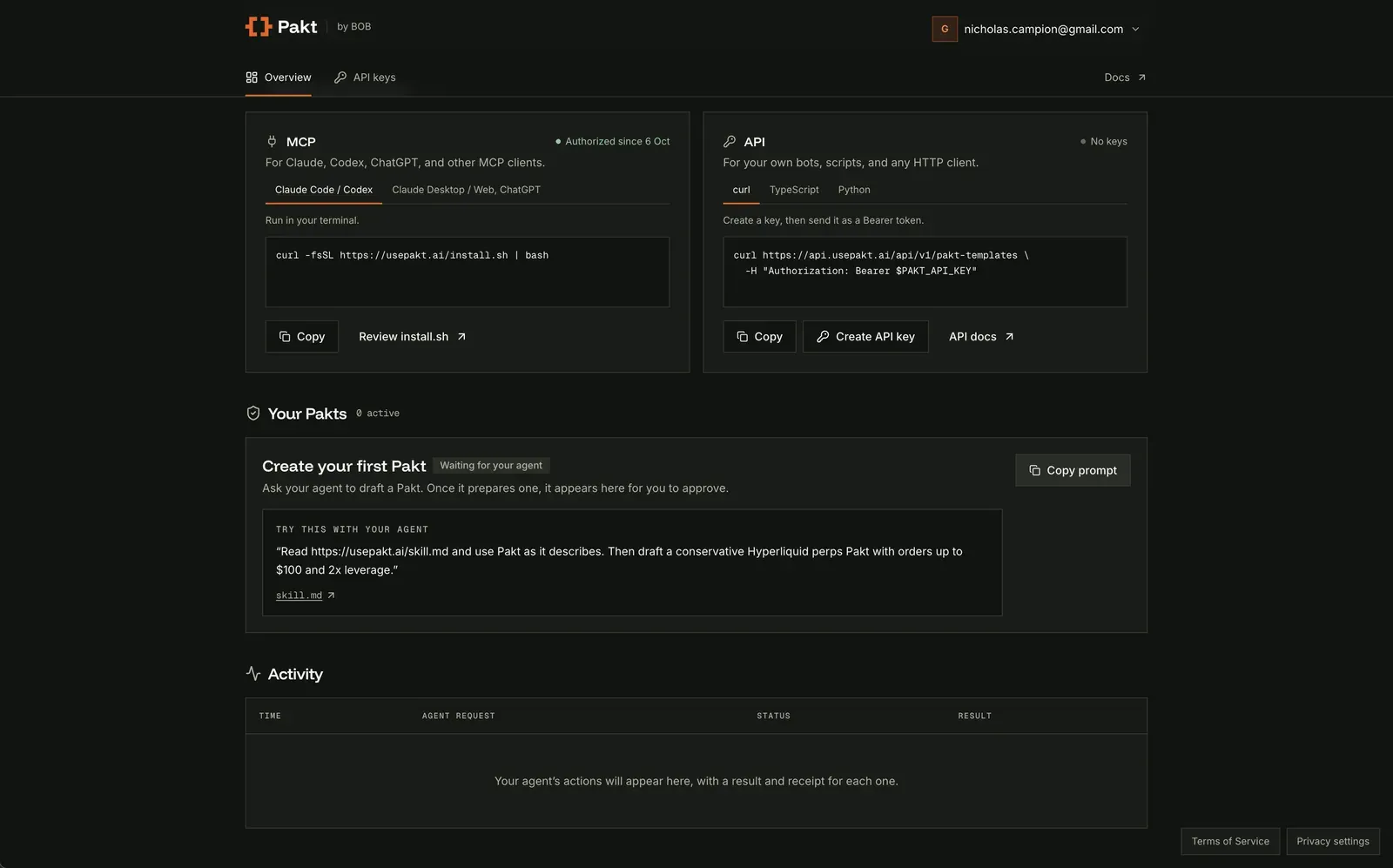
Task: Expand the nicholas.campion@gmail.com account dropdown chevron
Action: click(1135, 29)
